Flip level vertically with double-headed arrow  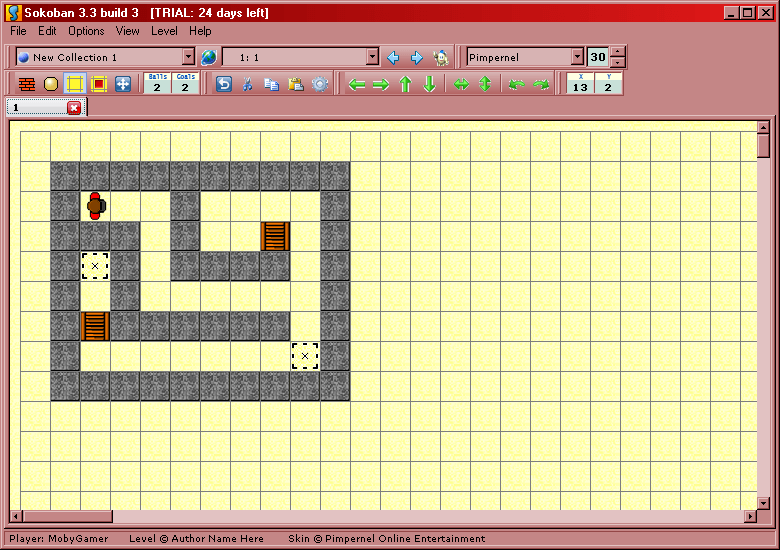[x=485, y=84]
